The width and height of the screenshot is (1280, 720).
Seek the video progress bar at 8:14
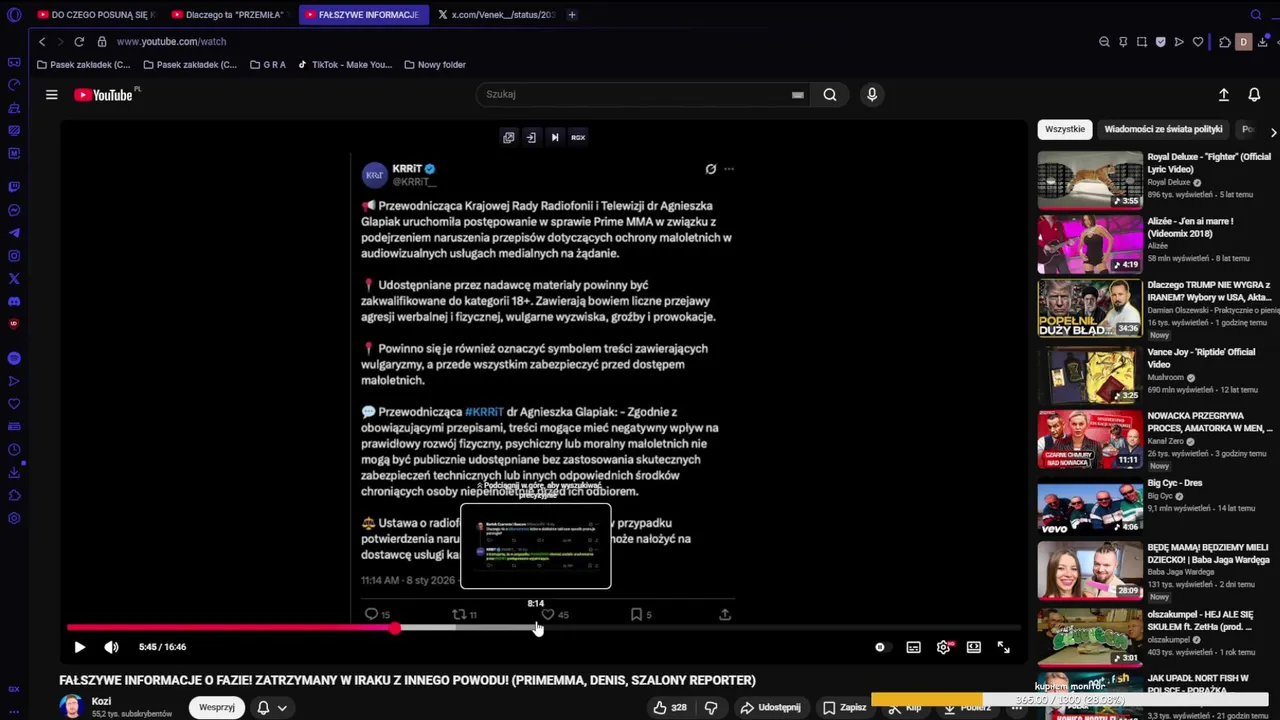pos(537,628)
